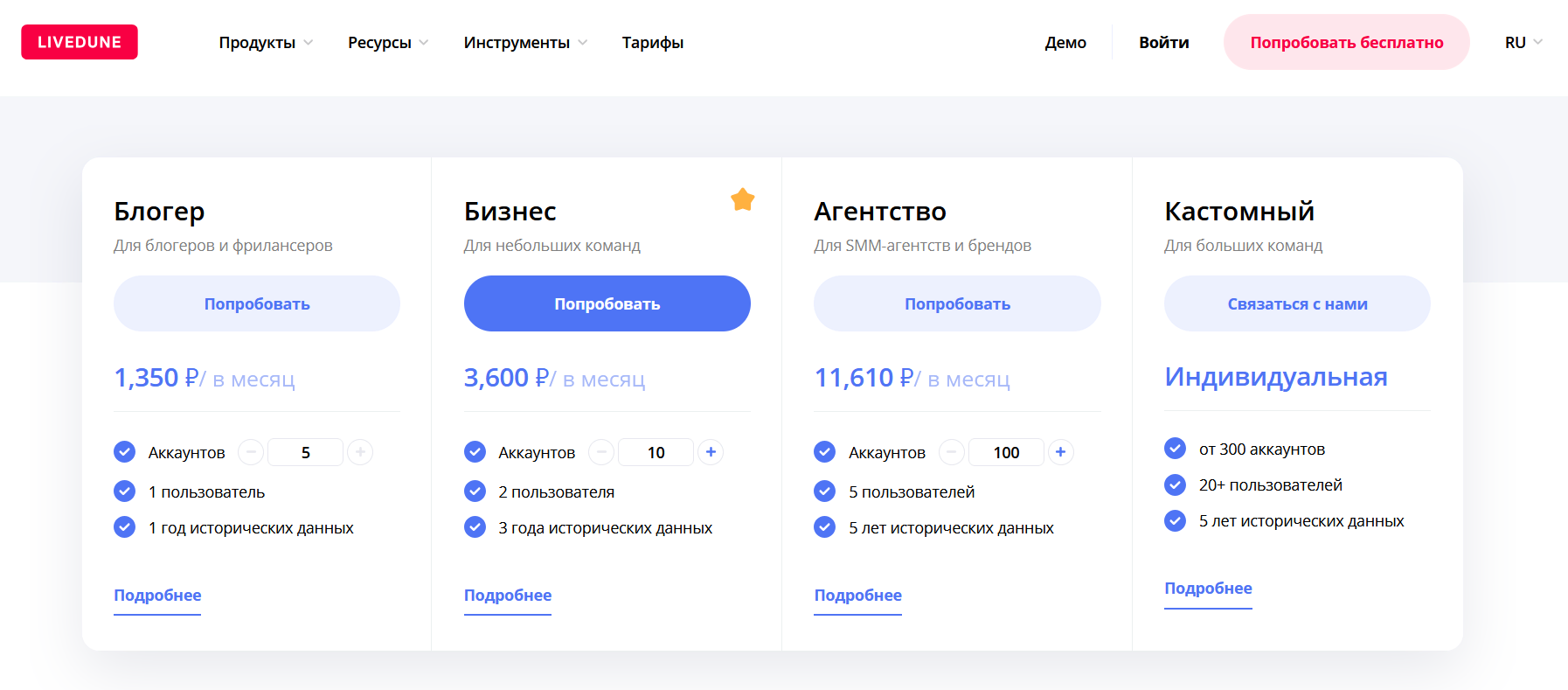1568x690 pixels.
Task: Click the checkmark next to 2 пользователя
Action: [475, 491]
